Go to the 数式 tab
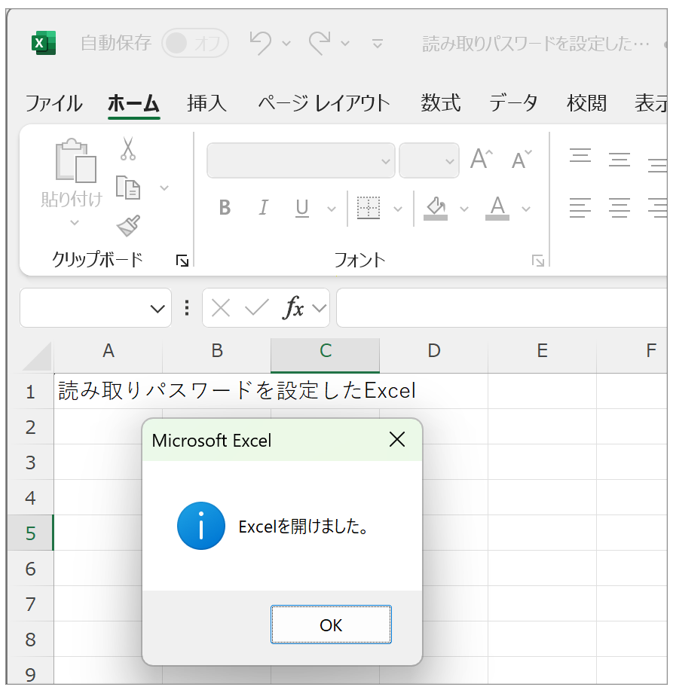Image resolution: width=677 pixels, height=693 pixels. point(440,103)
